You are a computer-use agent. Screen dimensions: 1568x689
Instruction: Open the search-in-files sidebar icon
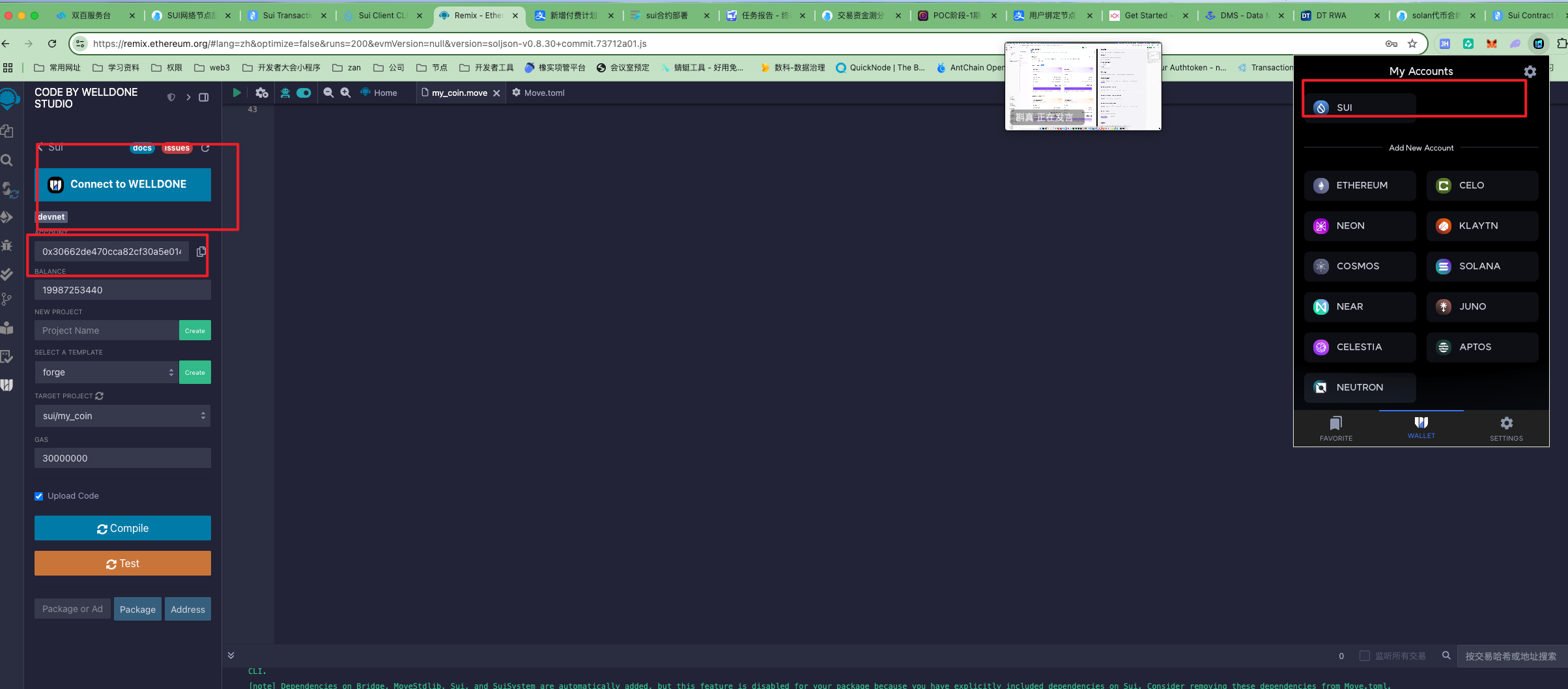click(x=7, y=160)
